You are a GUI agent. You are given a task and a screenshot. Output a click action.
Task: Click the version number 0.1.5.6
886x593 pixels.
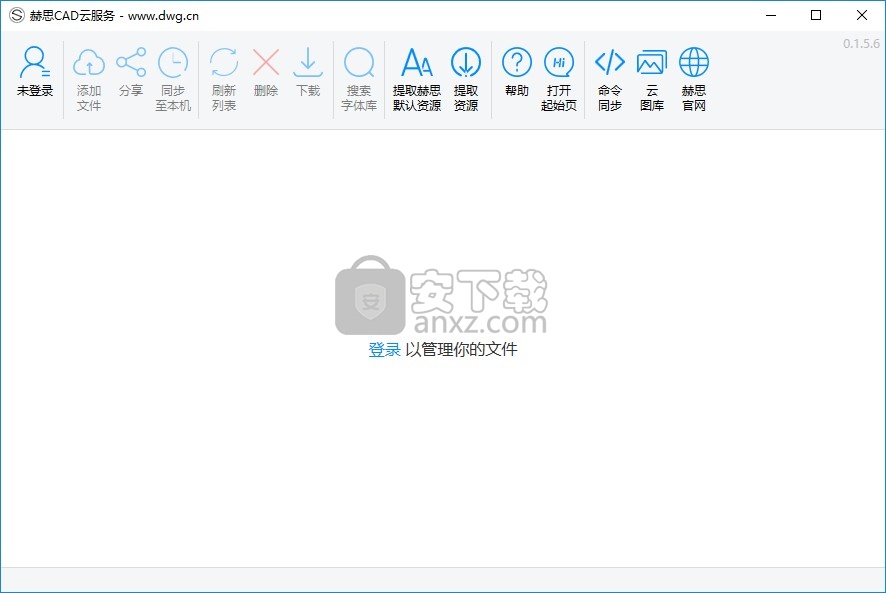click(861, 44)
